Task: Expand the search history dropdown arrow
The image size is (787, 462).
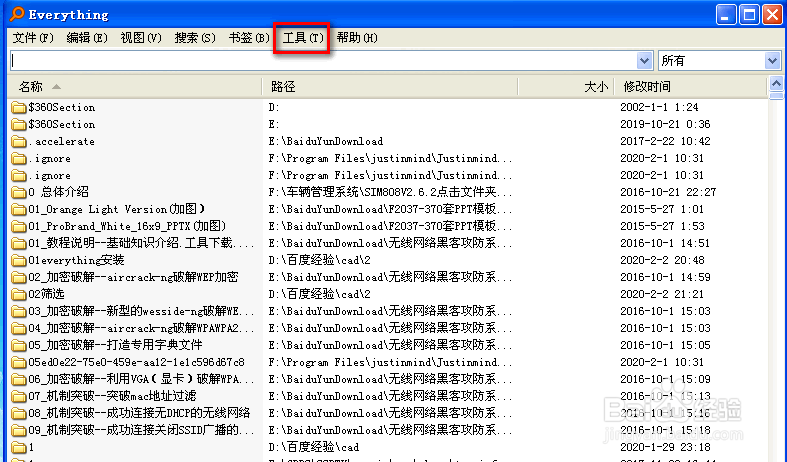Action: pos(644,61)
